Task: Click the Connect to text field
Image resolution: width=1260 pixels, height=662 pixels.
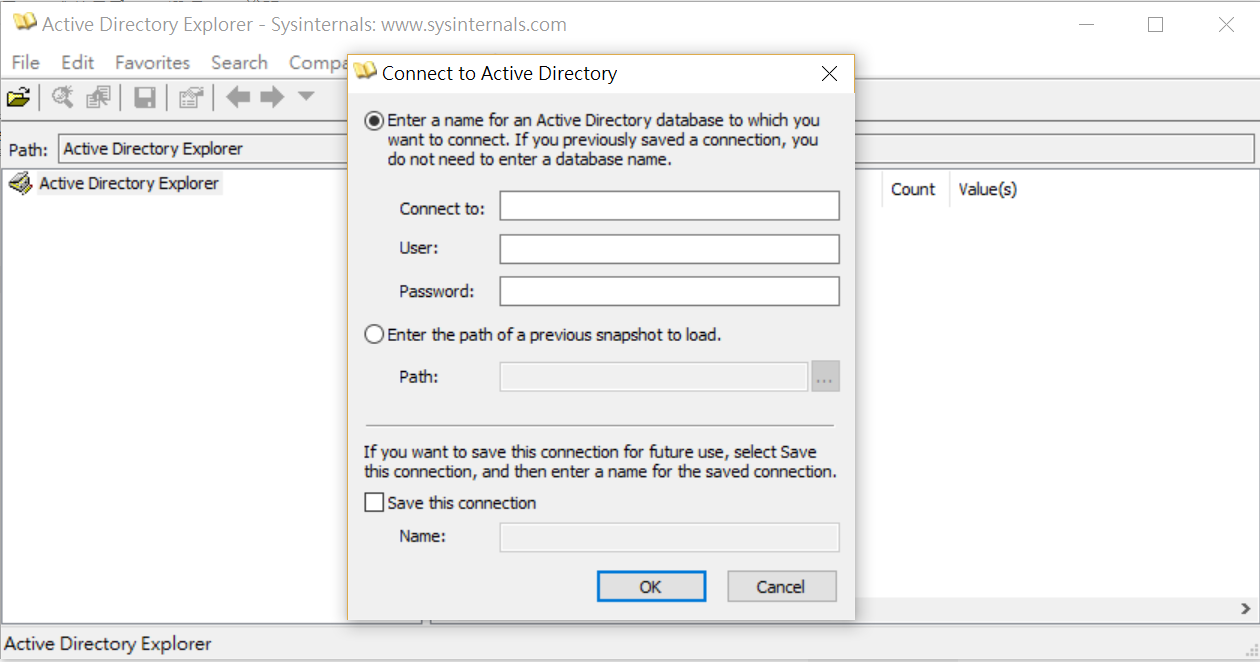Action: 669,207
